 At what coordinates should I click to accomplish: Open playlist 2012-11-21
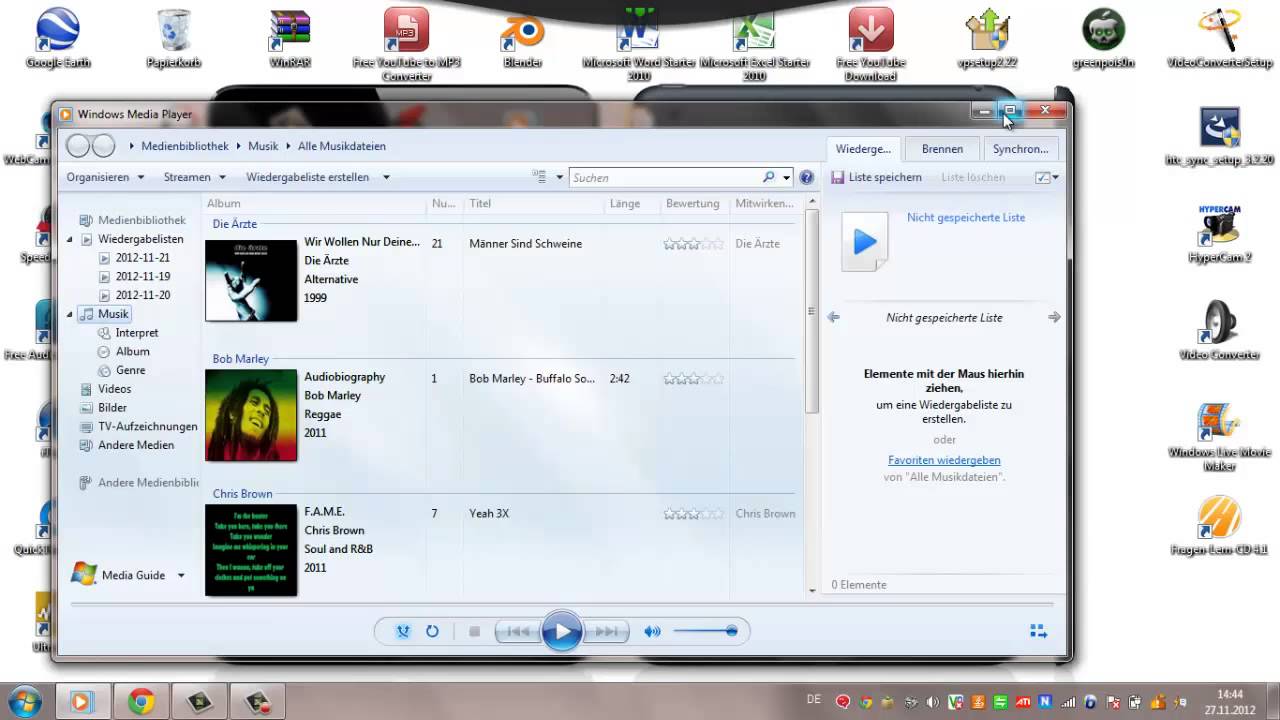142,258
